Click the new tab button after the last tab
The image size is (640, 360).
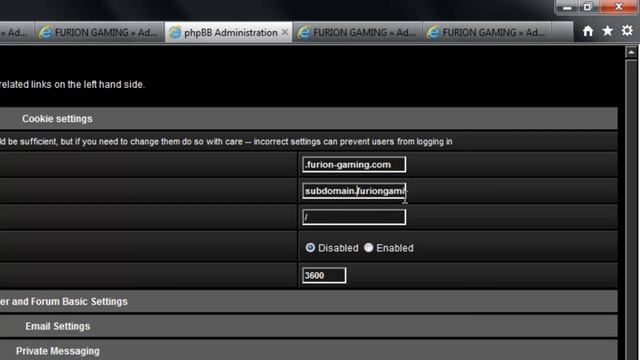(x=562, y=32)
